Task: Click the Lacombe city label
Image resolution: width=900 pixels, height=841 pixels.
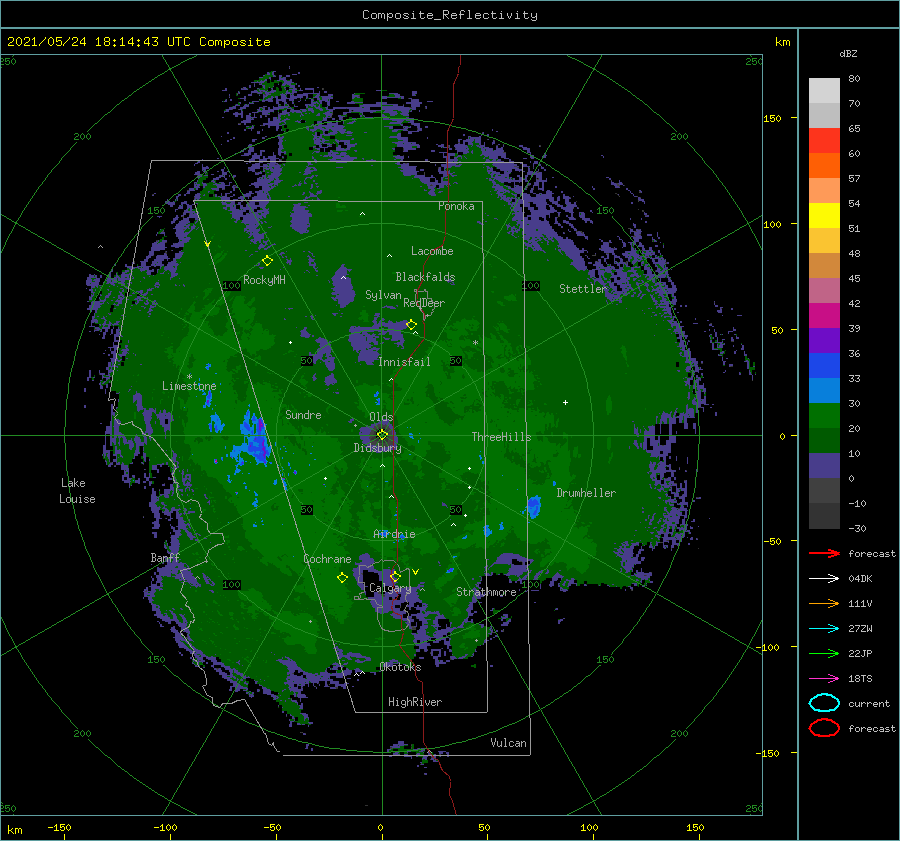Action: 432,251
